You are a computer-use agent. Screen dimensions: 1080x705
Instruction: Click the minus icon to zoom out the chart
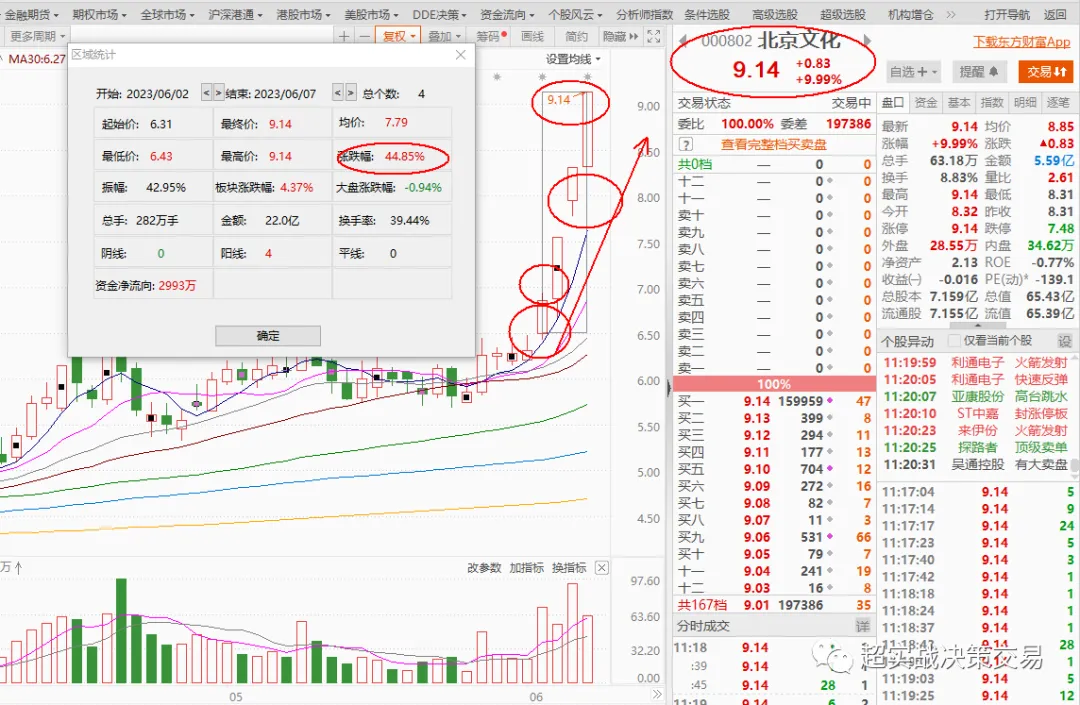362,36
